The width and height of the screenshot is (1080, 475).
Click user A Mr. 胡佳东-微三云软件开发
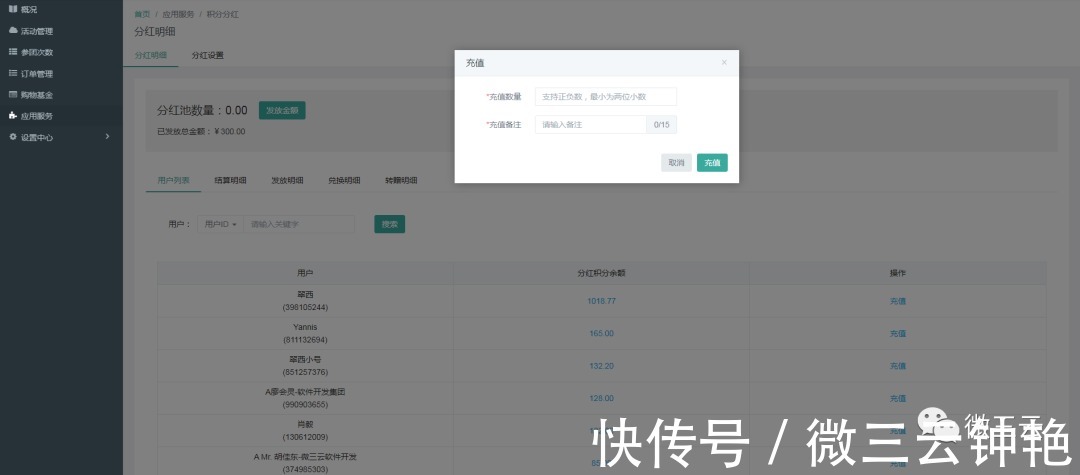(305, 457)
